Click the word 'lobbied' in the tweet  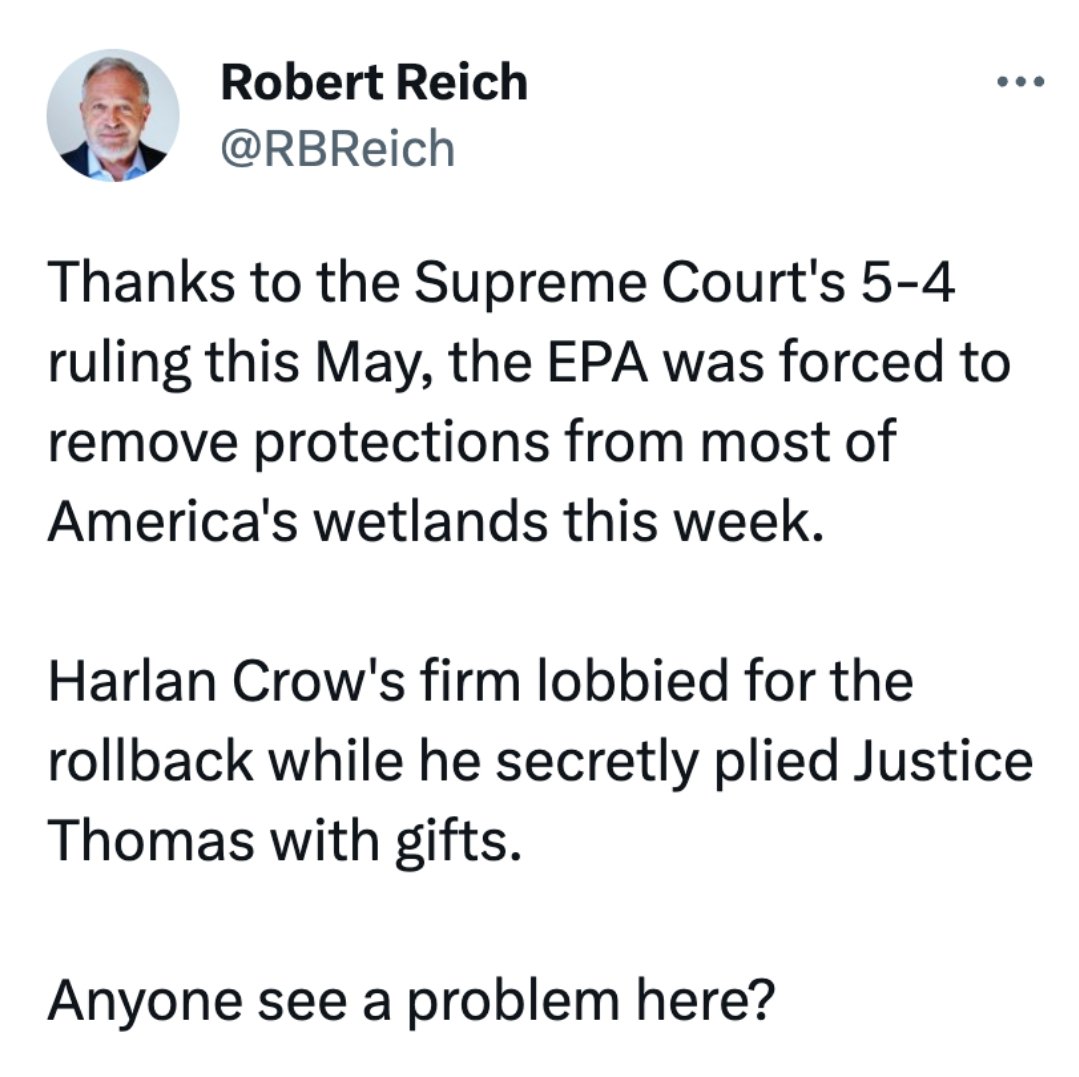point(632,681)
